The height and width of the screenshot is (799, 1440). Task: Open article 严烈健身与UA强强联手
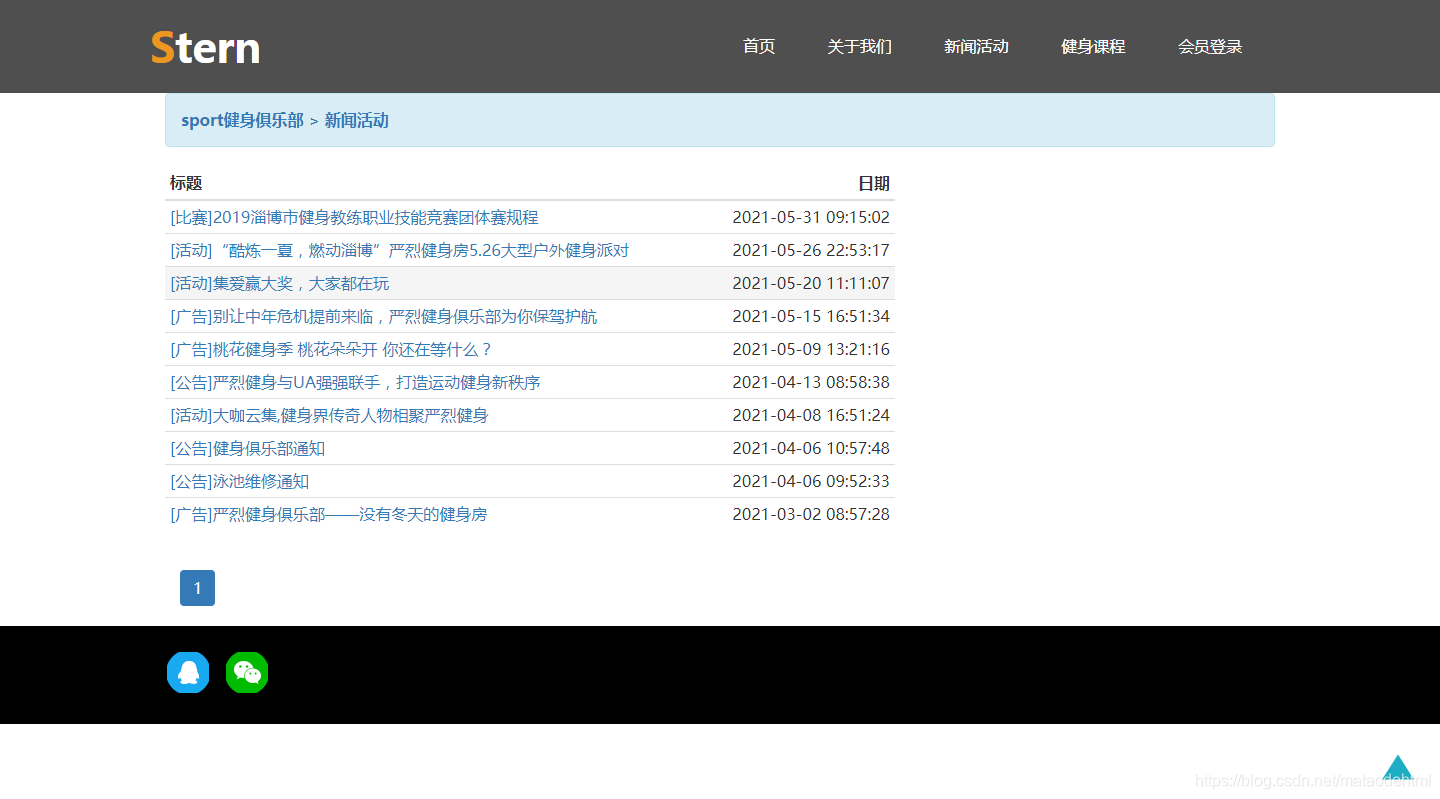356,382
